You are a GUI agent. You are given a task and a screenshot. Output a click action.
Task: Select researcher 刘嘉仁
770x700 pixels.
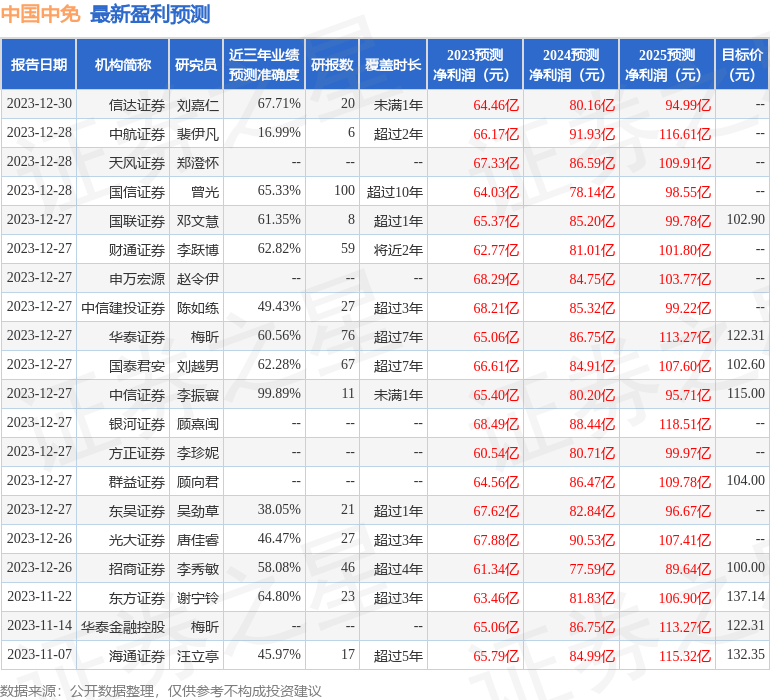[198, 105]
